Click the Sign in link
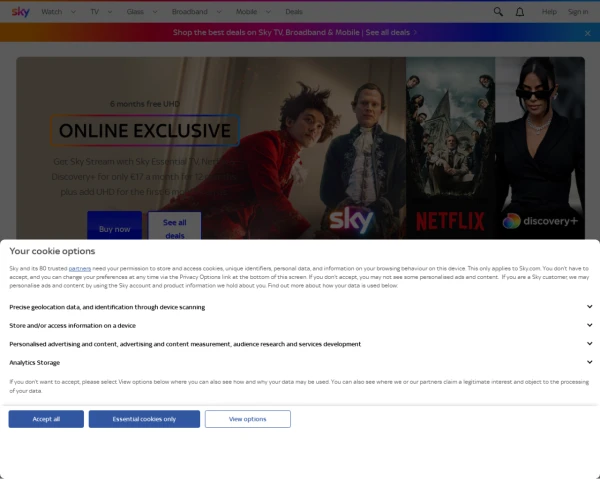The height and width of the screenshot is (480, 600). 578,12
